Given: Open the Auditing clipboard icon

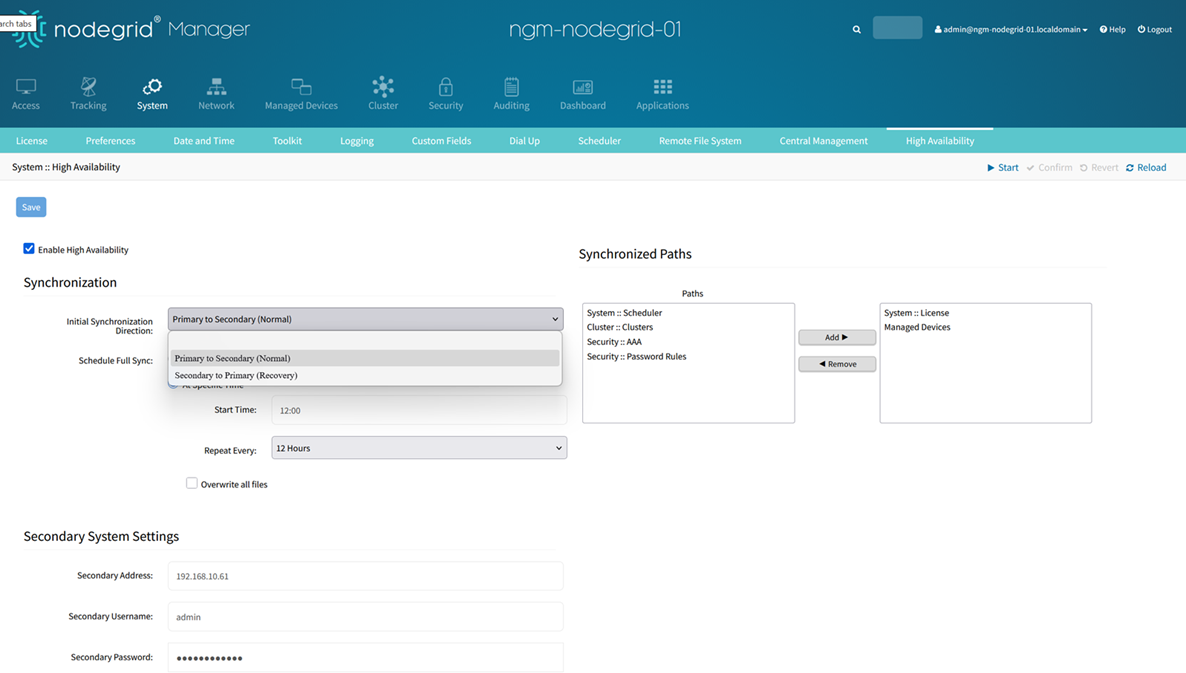Looking at the screenshot, I should [x=511, y=88].
